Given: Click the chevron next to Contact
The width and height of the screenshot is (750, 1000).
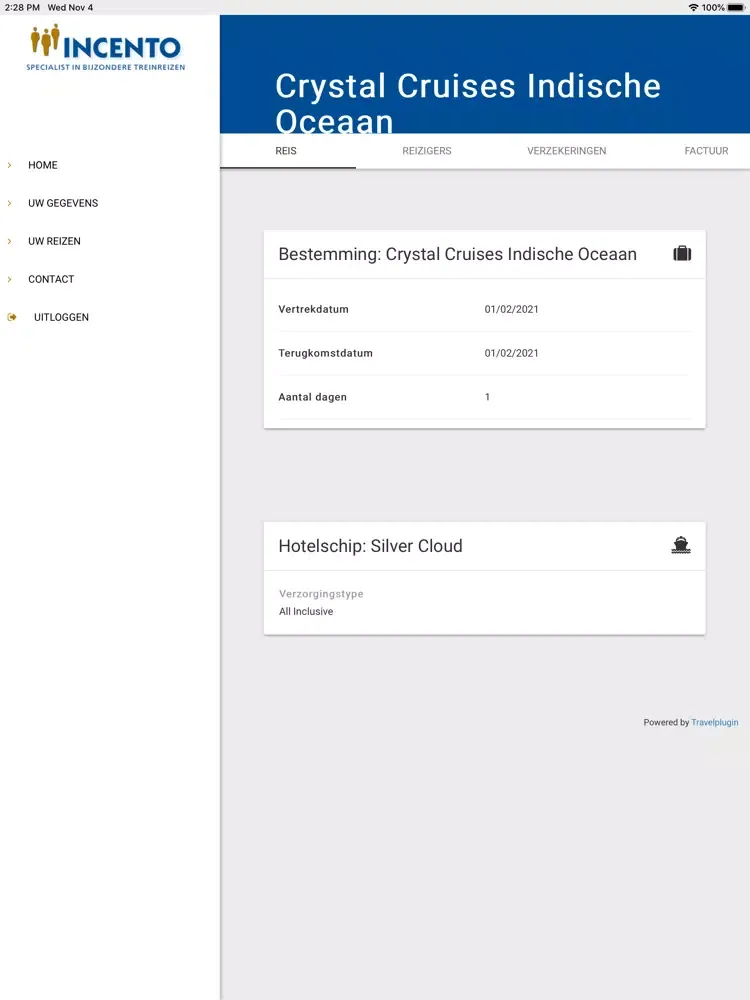Looking at the screenshot, I should pyautogui.click(x=10, y=279).
